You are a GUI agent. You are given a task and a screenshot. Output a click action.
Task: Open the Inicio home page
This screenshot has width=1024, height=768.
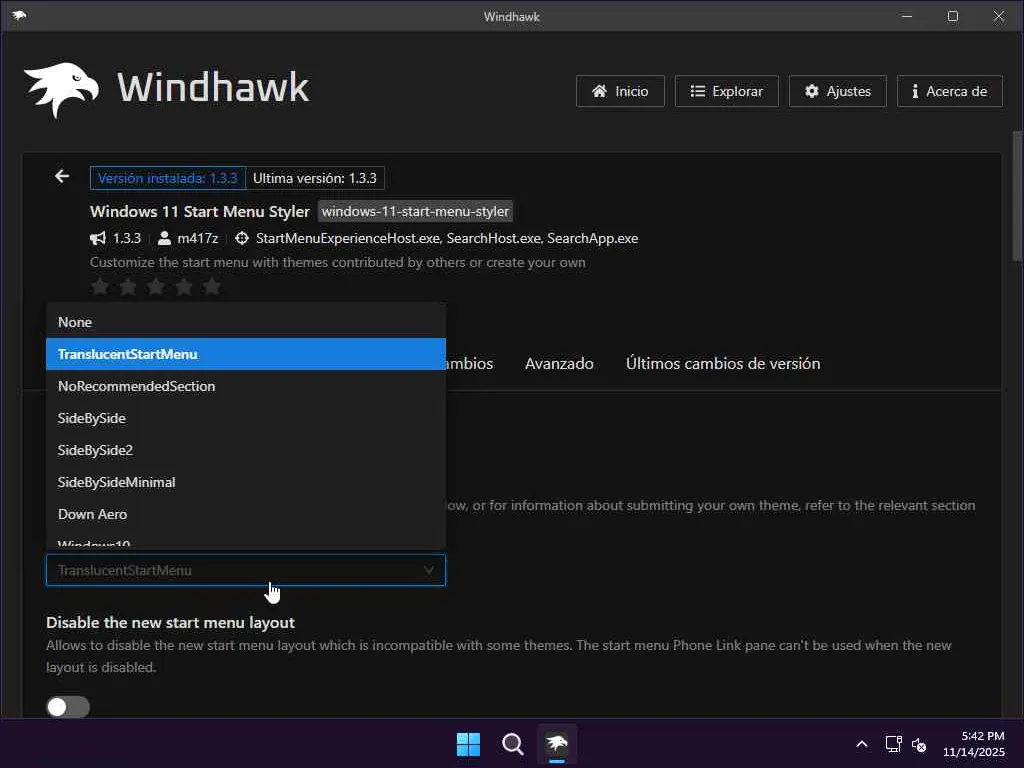620,91
